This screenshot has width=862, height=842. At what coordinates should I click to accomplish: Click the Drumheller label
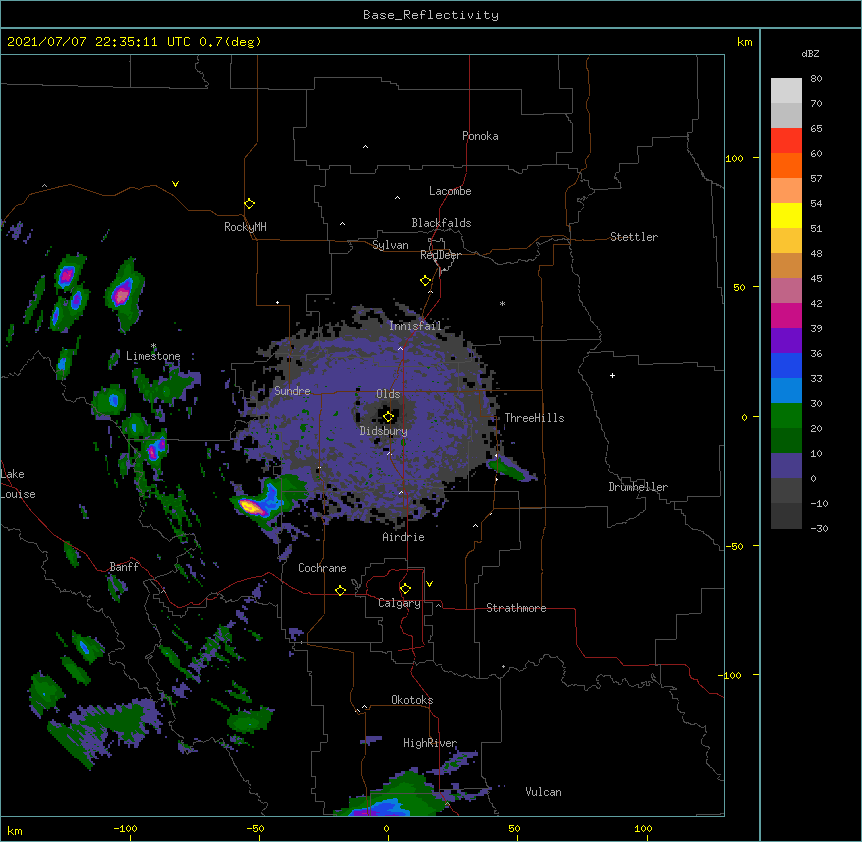[638, 487]
